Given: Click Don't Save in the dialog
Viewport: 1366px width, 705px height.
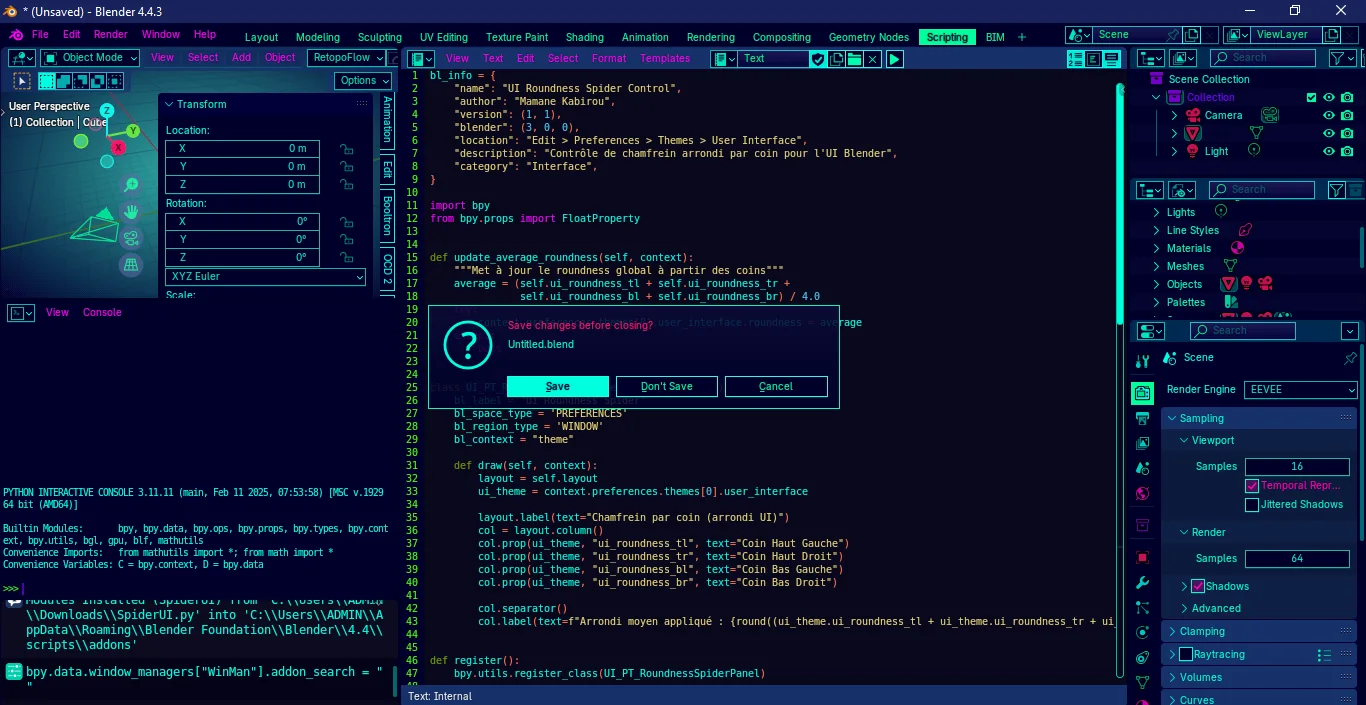Looking at the screenshot, I should (667, 387).
